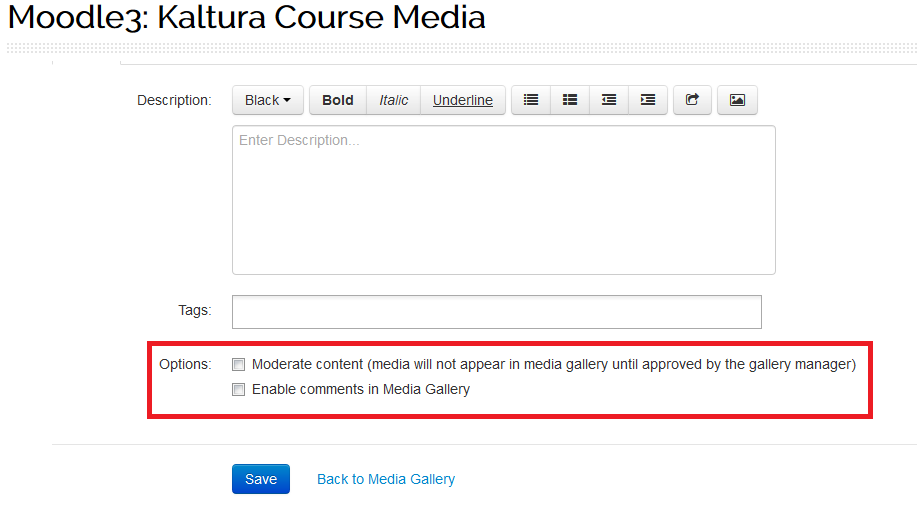Image resolution: width=917 pixels, height=519 pixels.
Task: Click the Enable comments in Media Gallery label
Action: [361, 390]
